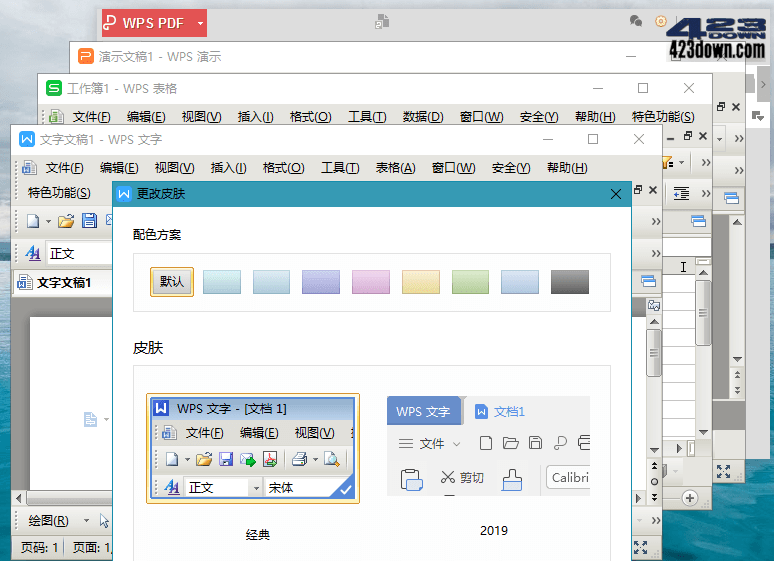
Task: Expand the double chevron right of the funnel icon
Action: (x=706, y=162)
